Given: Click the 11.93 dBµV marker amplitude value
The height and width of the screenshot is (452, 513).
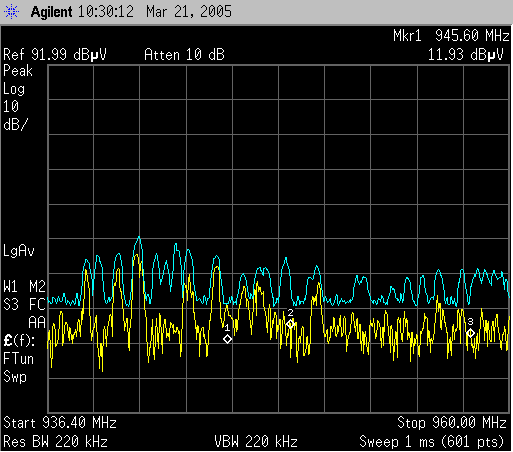Looking at the screenshot, I should [x=465, y=55].
